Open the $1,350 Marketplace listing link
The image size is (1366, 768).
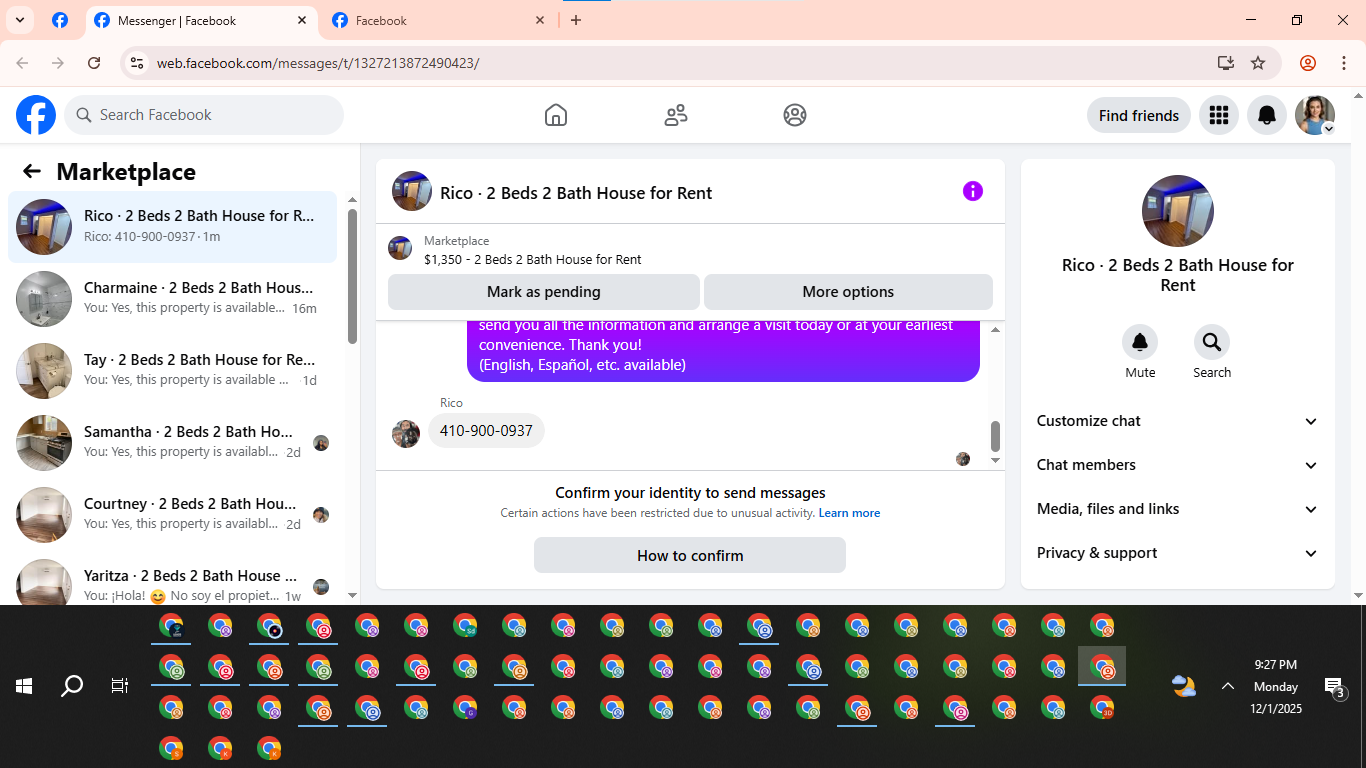point(533,259)
